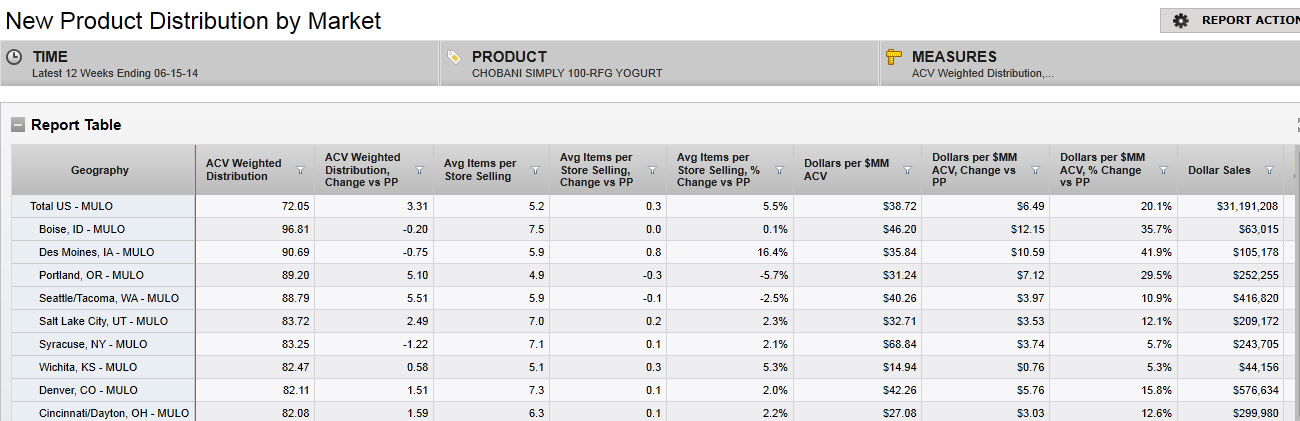Collapse the Report Table section
The width and height of the screenshot is (1300, 421).
pos(18,125)
